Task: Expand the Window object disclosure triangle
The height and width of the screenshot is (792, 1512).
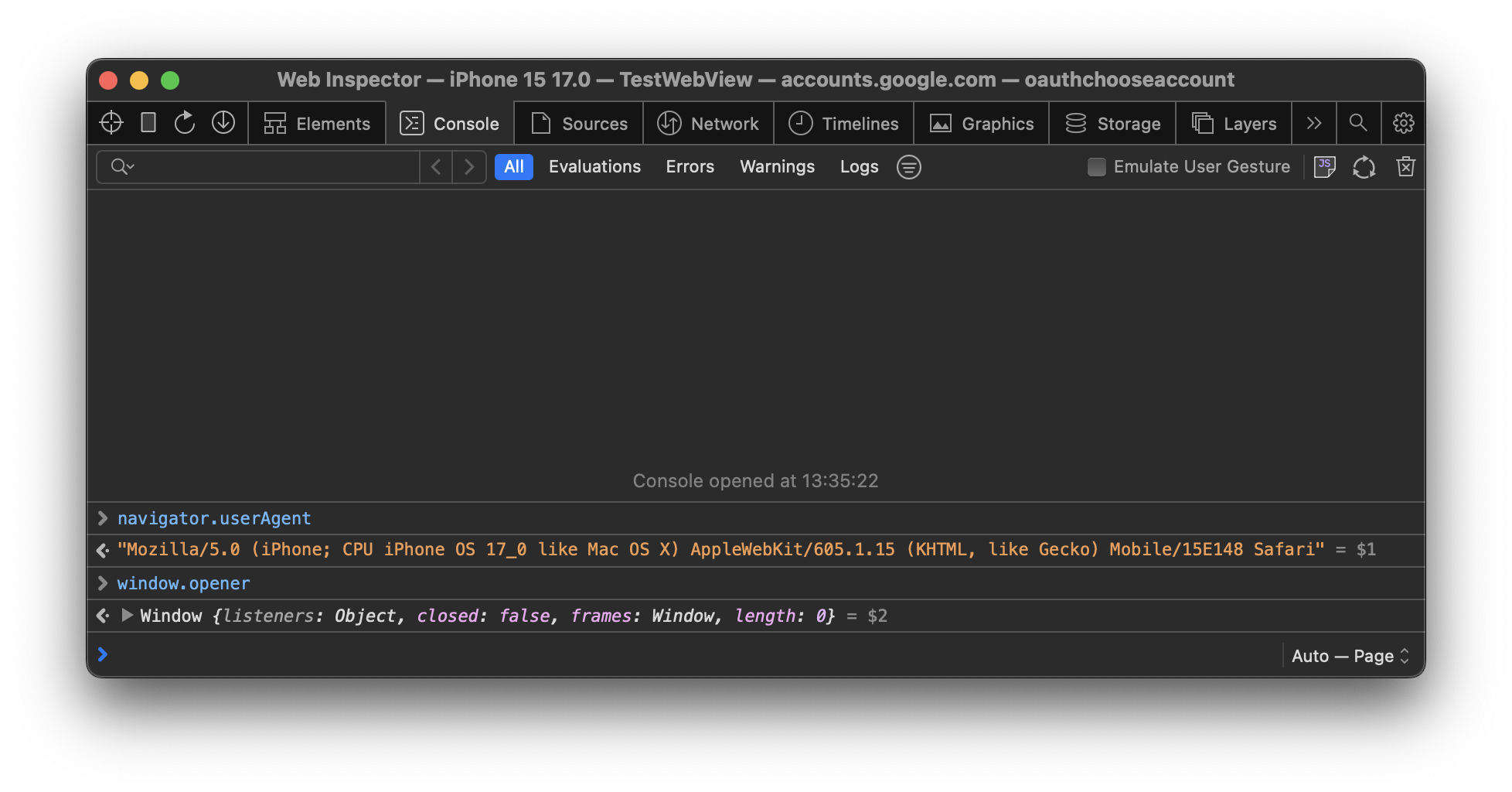Action: tap(128, 616)
